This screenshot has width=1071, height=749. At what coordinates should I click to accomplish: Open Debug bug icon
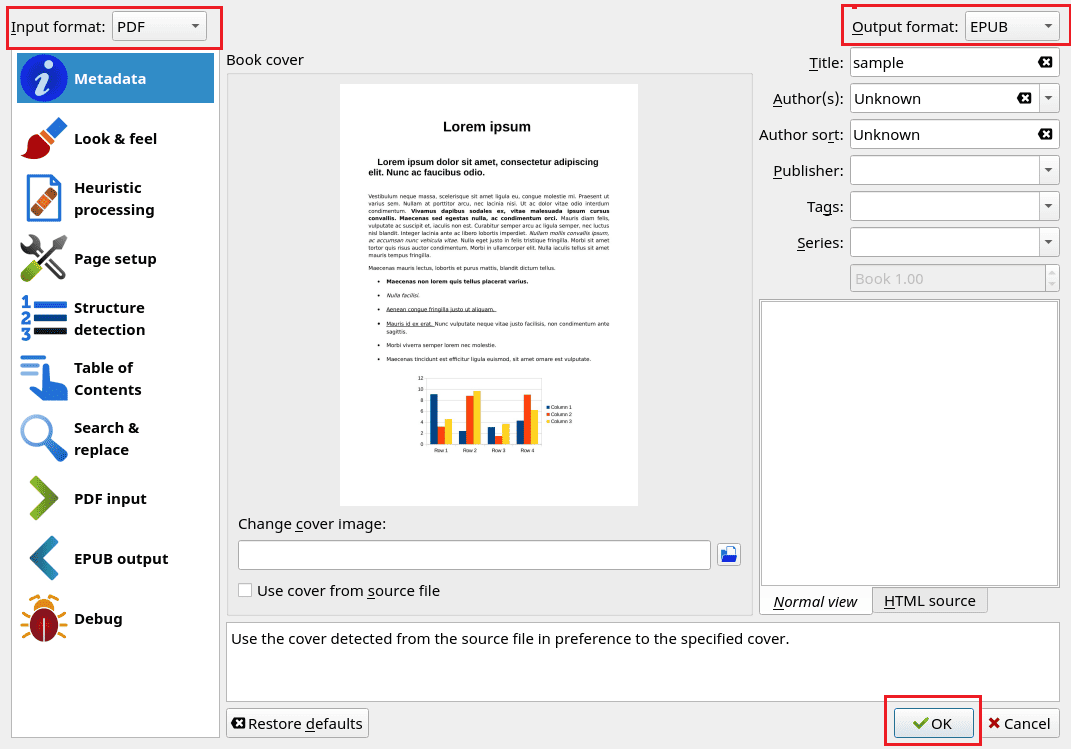44,619
